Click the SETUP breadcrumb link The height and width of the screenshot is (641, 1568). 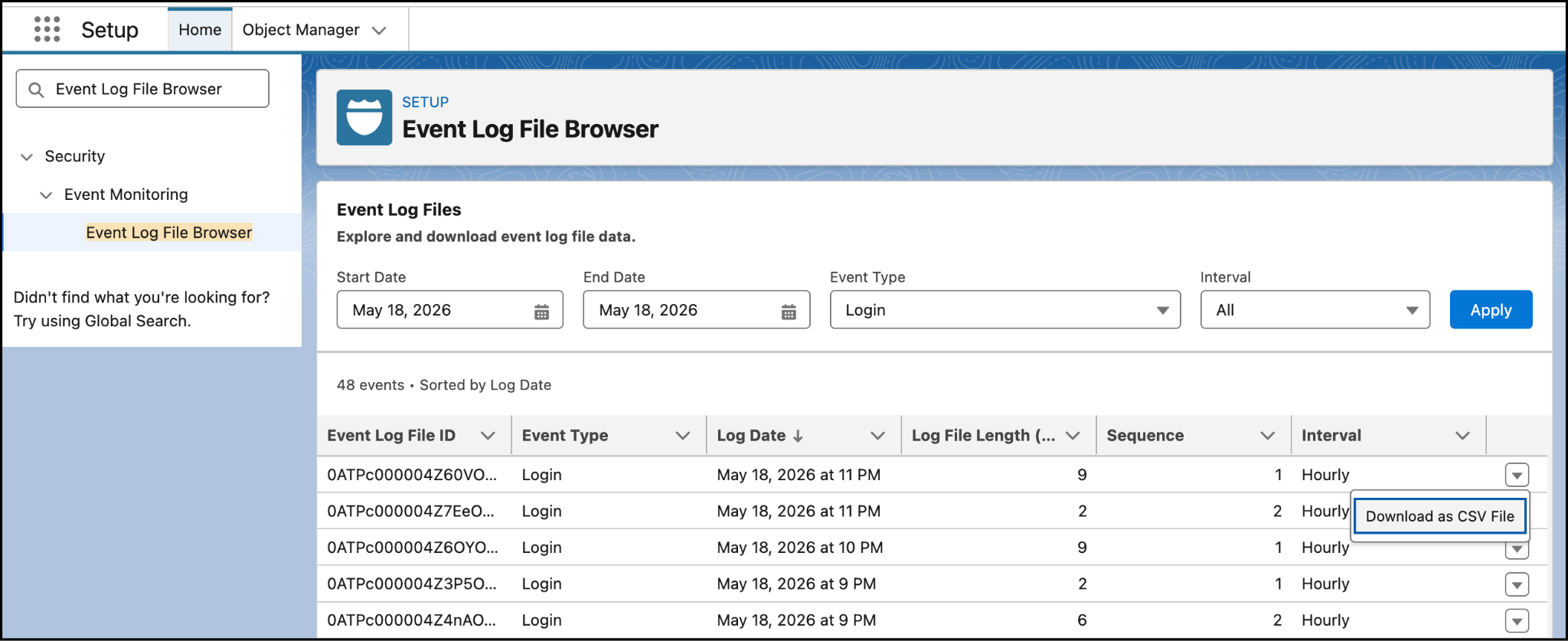(426, 102)
